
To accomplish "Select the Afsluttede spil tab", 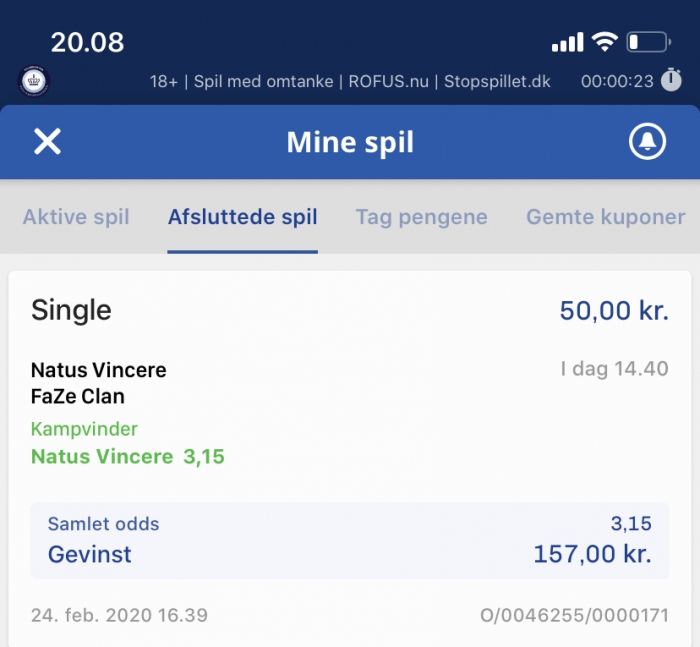I will click(242, 217).
